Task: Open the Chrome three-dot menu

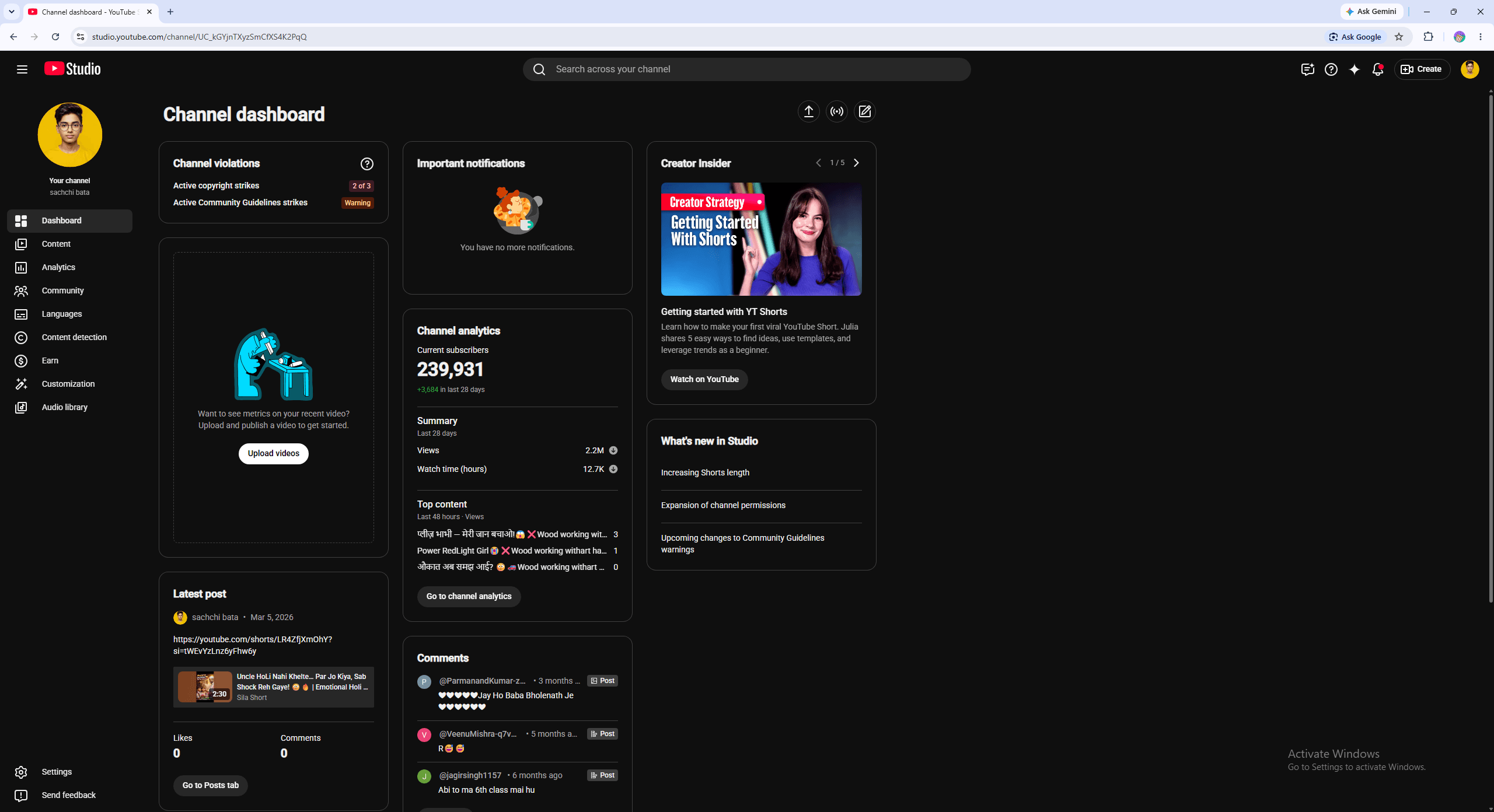Action: [1481, 37]
